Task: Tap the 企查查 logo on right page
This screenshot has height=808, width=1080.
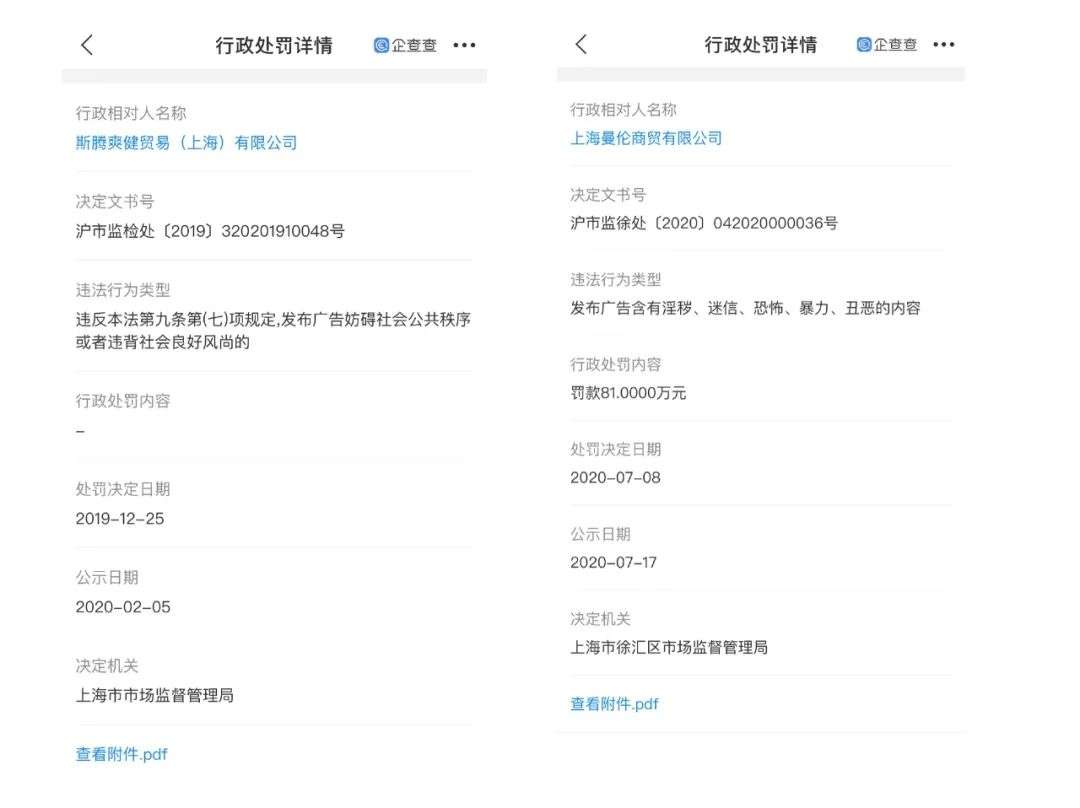Action: point(886,45)
